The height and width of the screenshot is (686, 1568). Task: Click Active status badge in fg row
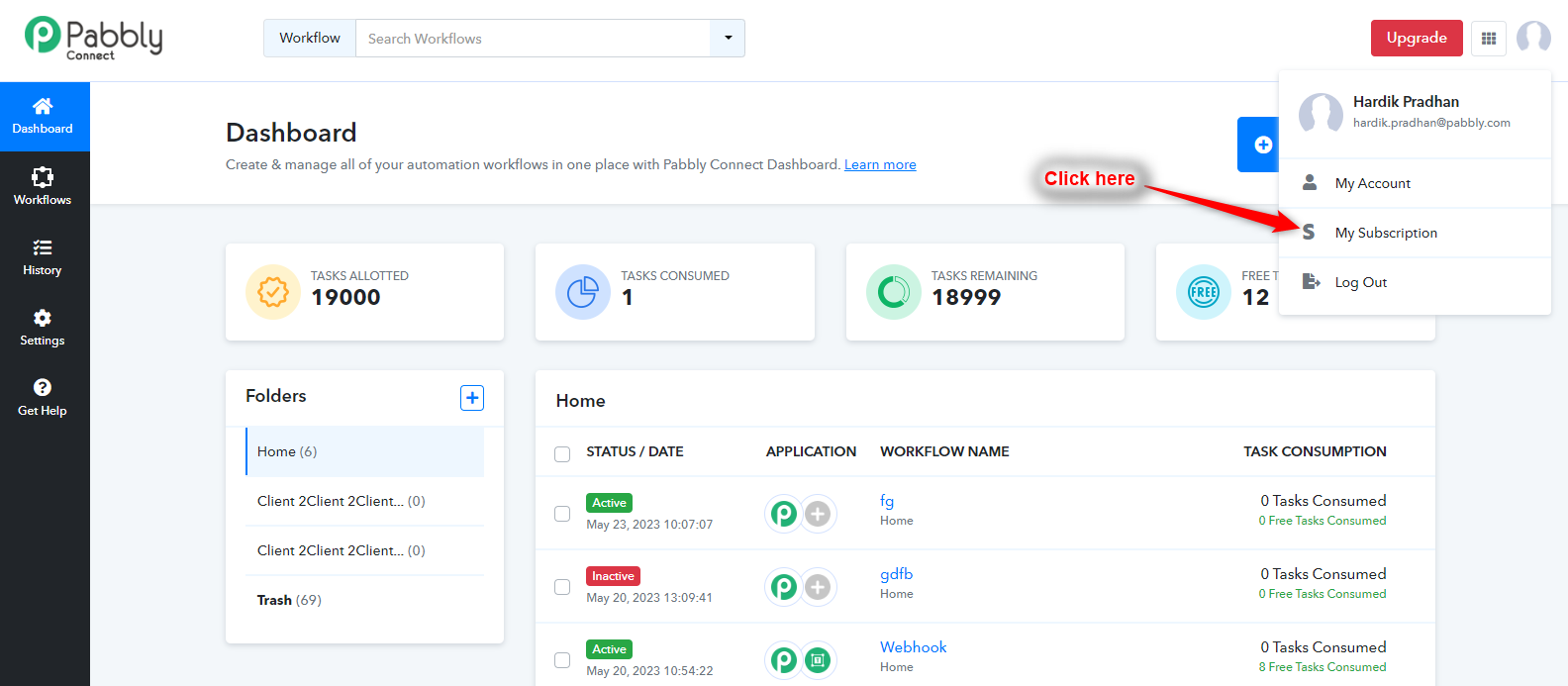[609, 503]
